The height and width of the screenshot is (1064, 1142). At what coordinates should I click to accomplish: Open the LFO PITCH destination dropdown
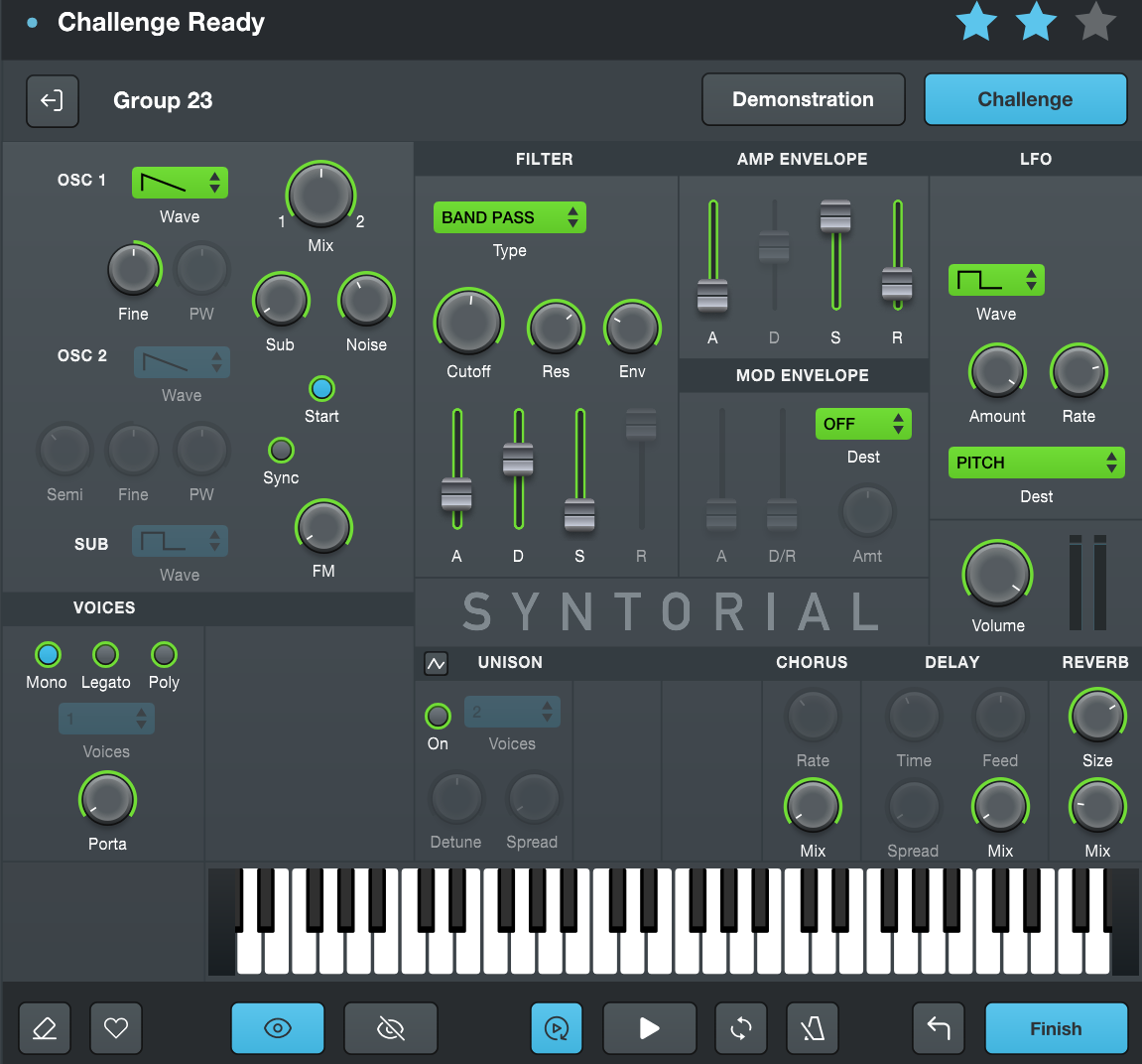pos(1036,463)
